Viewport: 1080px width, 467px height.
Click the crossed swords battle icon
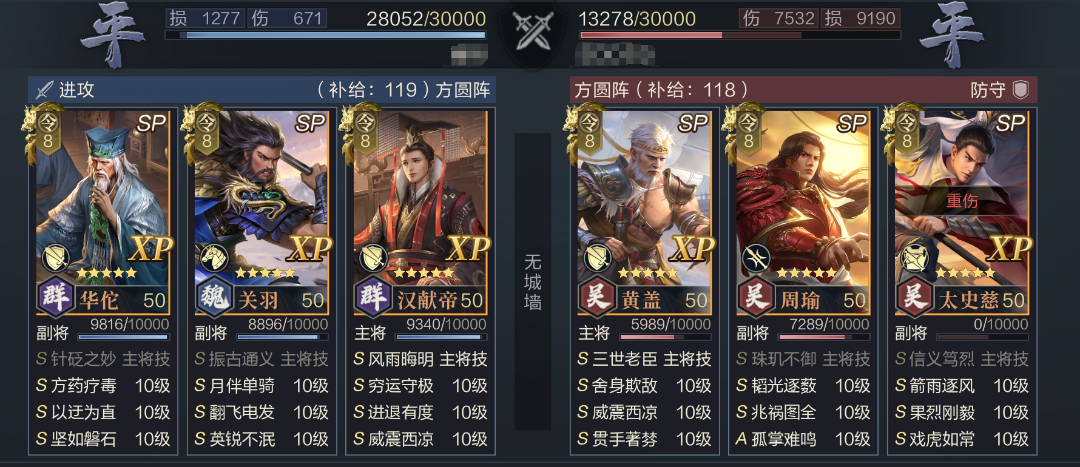532,30
